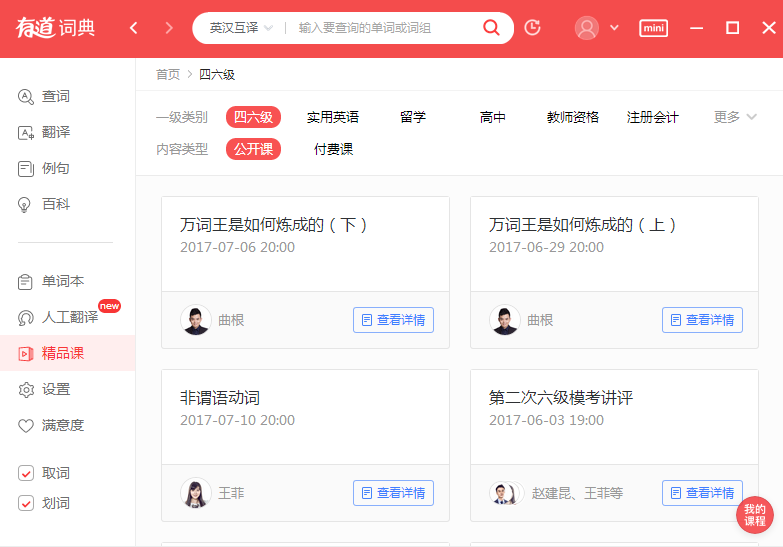Image resolution: width=783 pixels, height=547 pixels.
Task: Open 百科 in the sidebar
Action: [x=55, y=204]
